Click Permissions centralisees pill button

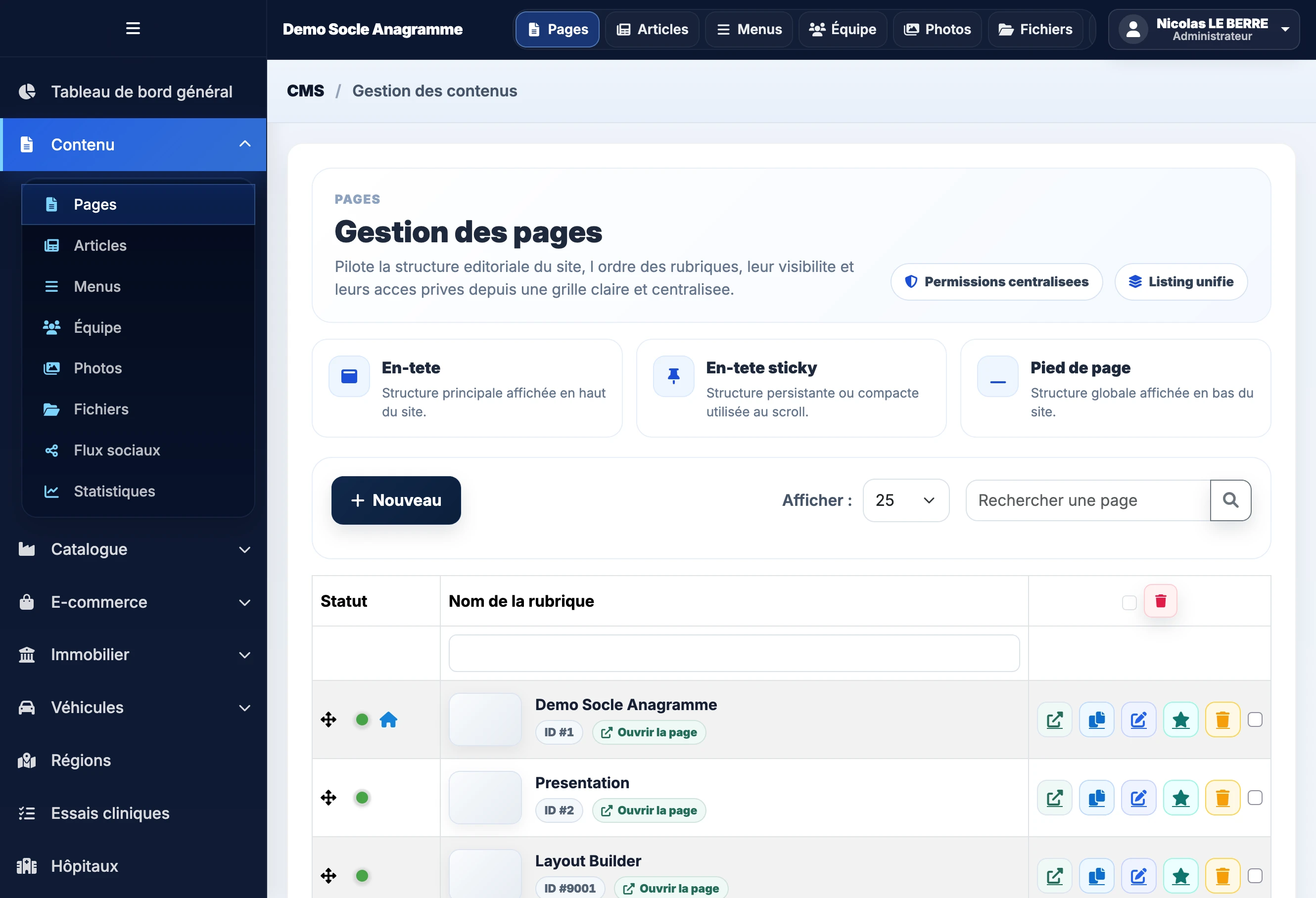(x=996, y=282)
